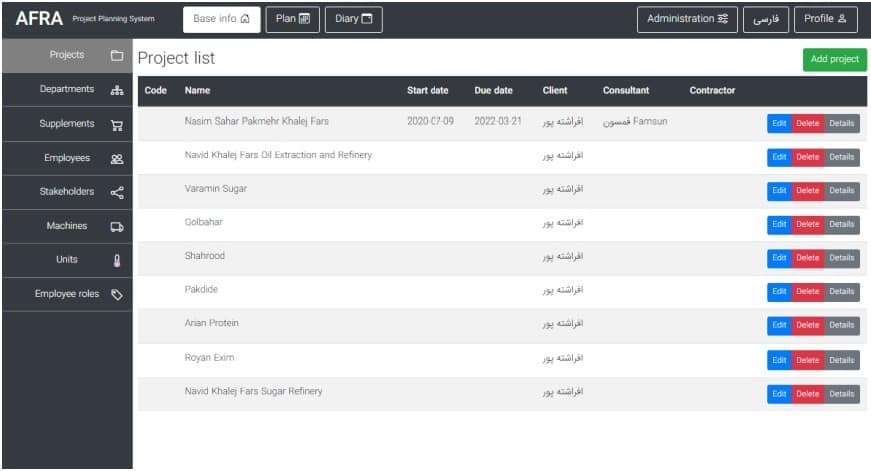Click the shopping cart icon for Supplements
Image resolution: width=871 pixels, height=471 pixels.
116,125
